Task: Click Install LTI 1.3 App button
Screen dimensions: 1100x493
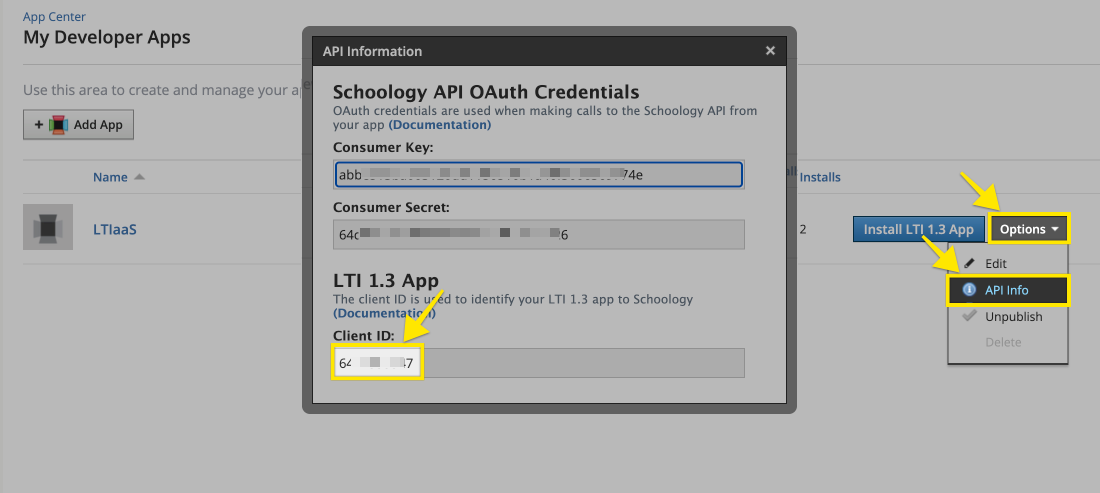Action: [x=918, y=229]
